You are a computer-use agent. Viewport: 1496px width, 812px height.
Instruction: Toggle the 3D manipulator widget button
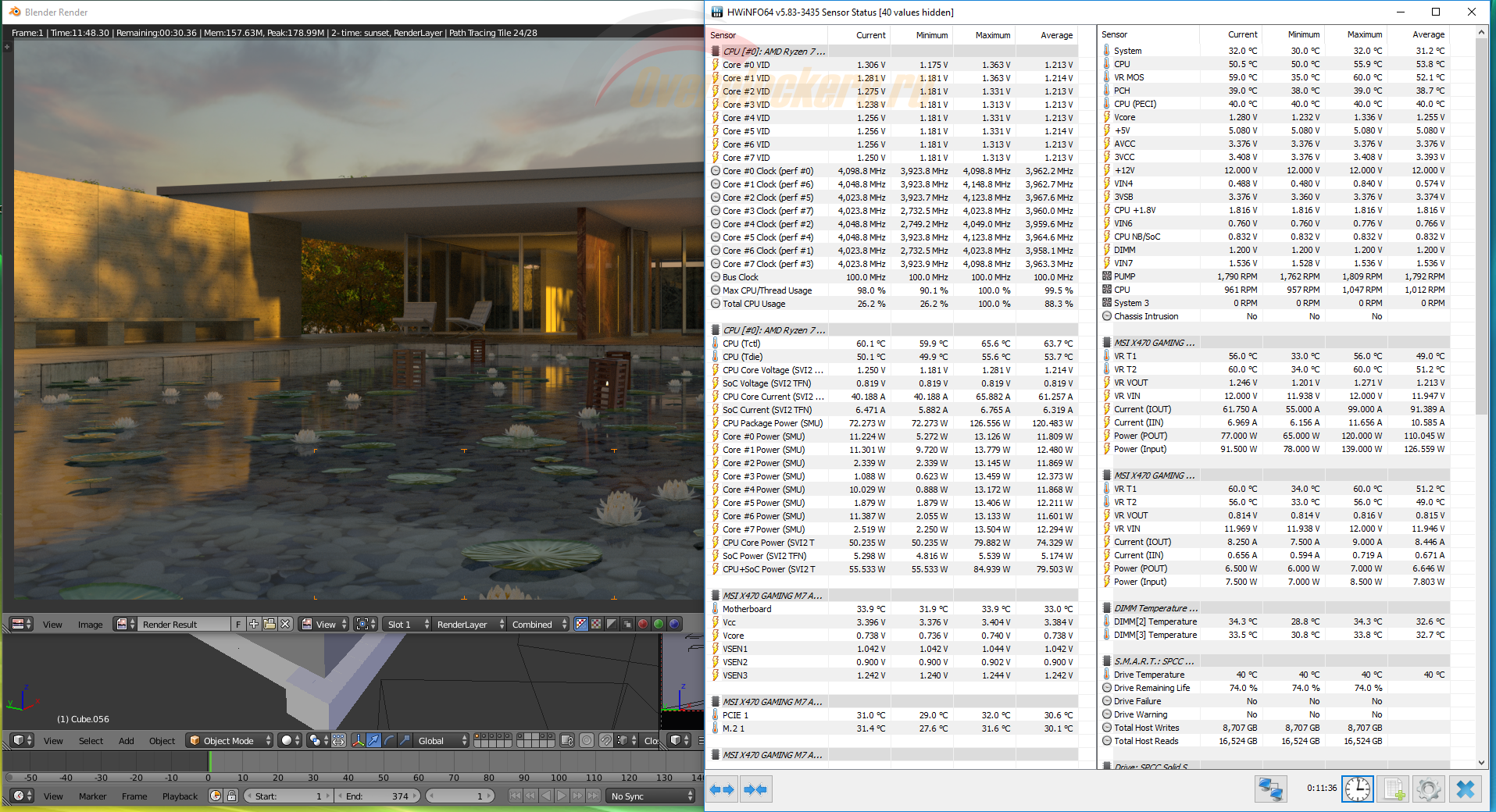coord(358,740)
